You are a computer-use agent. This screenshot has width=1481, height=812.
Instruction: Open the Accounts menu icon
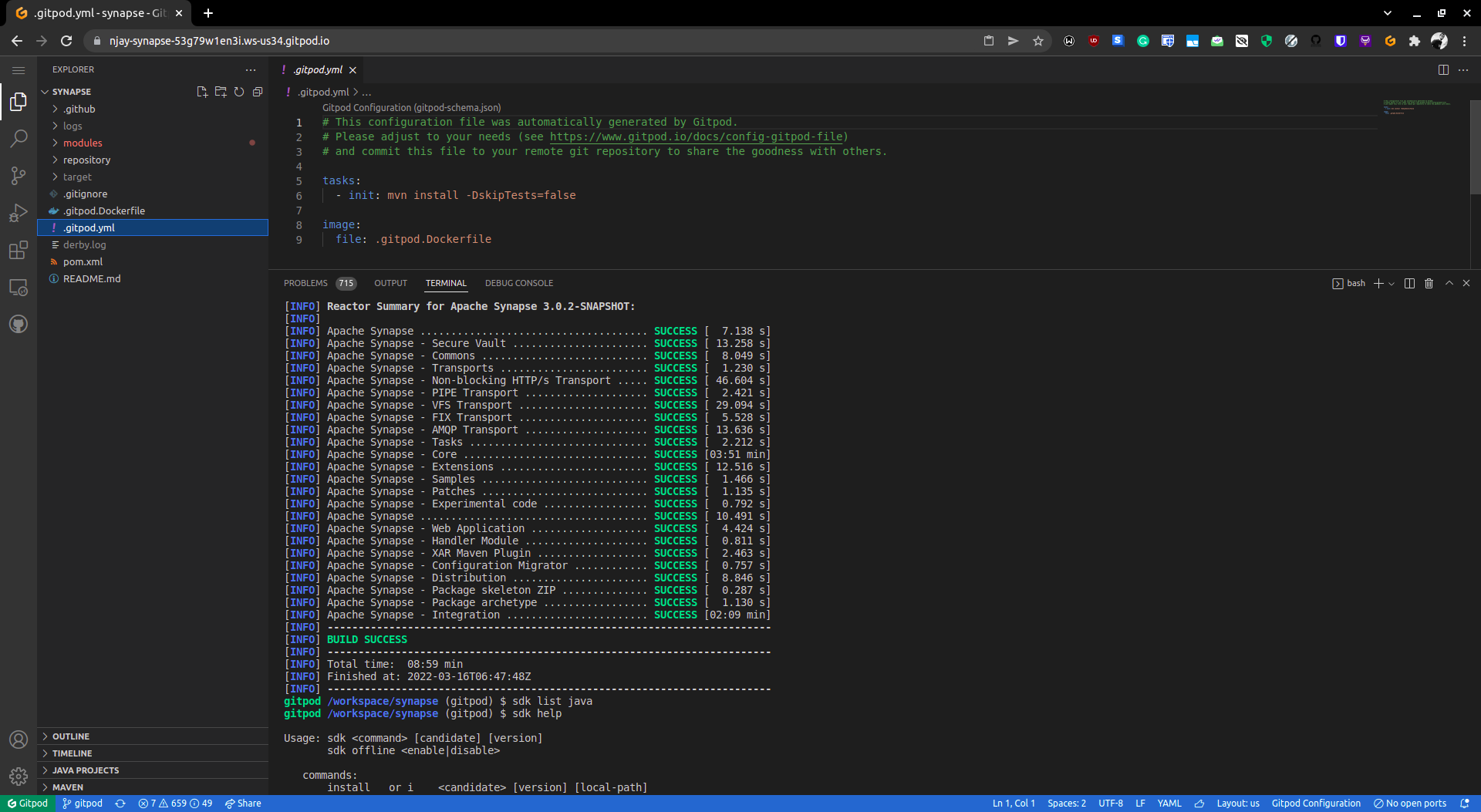[19, 740]
